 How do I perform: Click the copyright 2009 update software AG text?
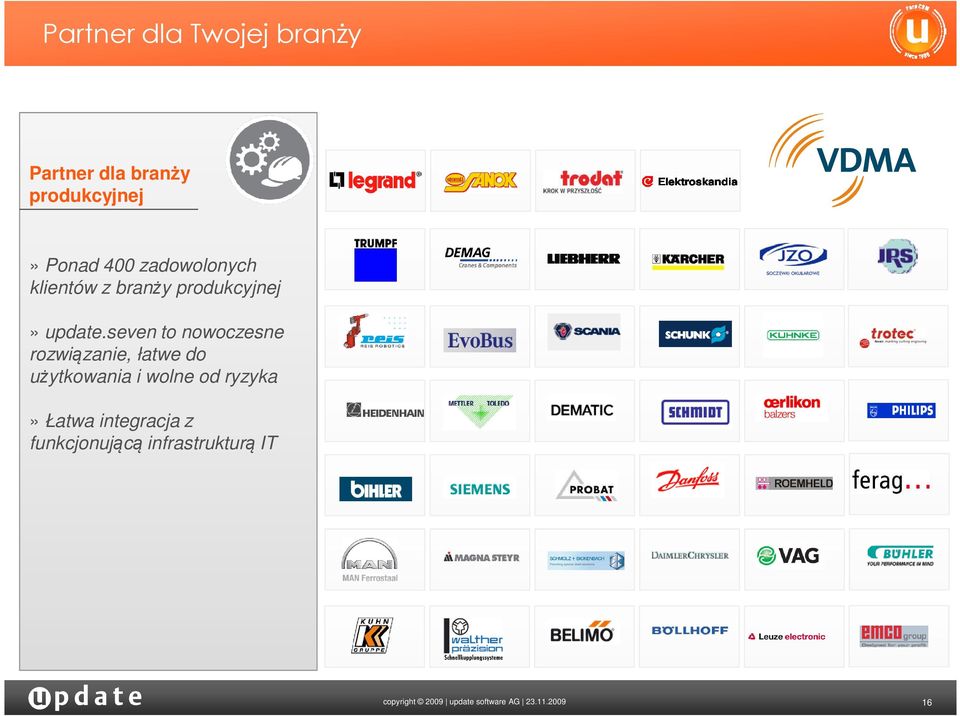click(474, 702)
